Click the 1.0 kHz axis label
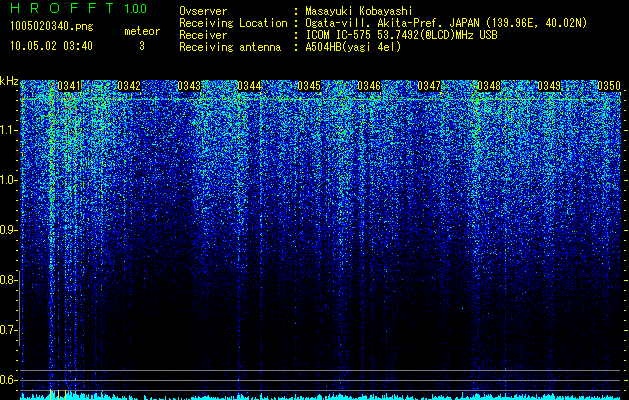Screen dimensions: 629x400 pyautogui.click(x=7, y=180)
